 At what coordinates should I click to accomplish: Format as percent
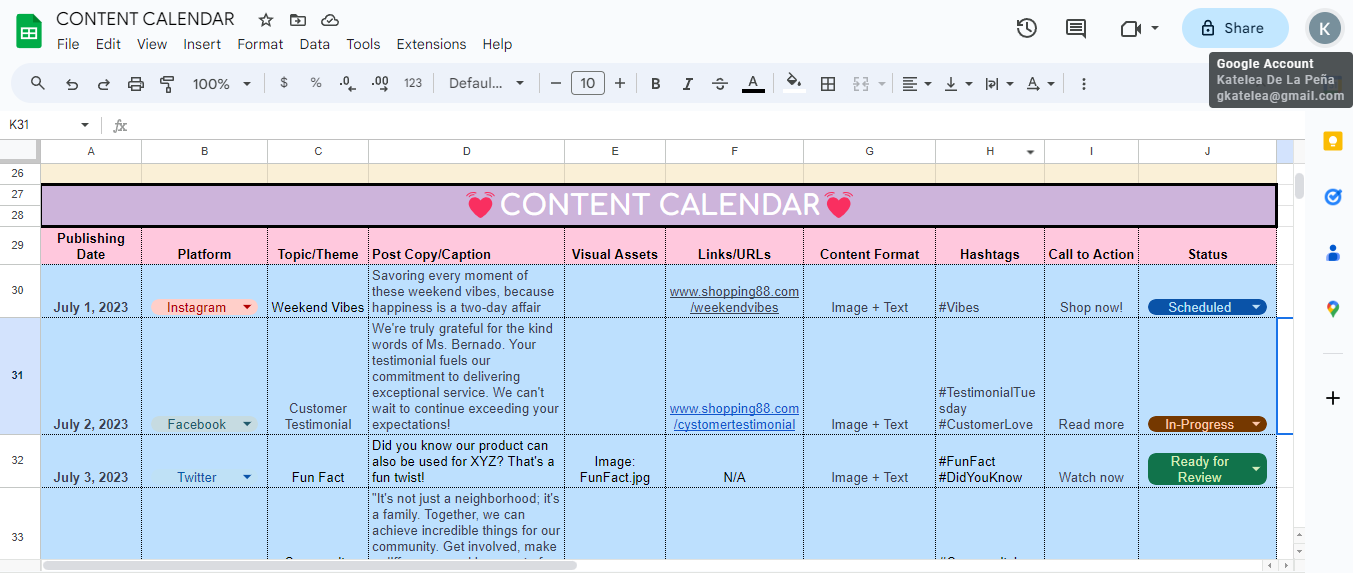316,83
